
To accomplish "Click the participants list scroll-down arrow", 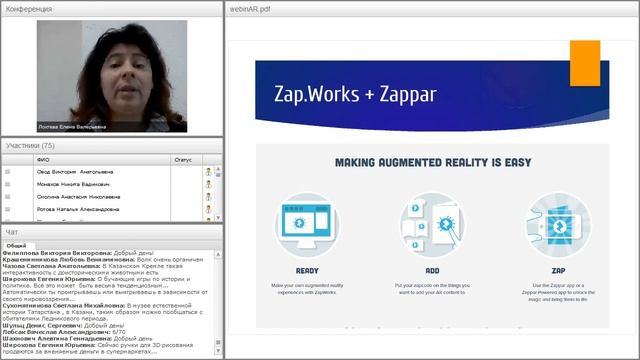I will [x=218, y=218].
